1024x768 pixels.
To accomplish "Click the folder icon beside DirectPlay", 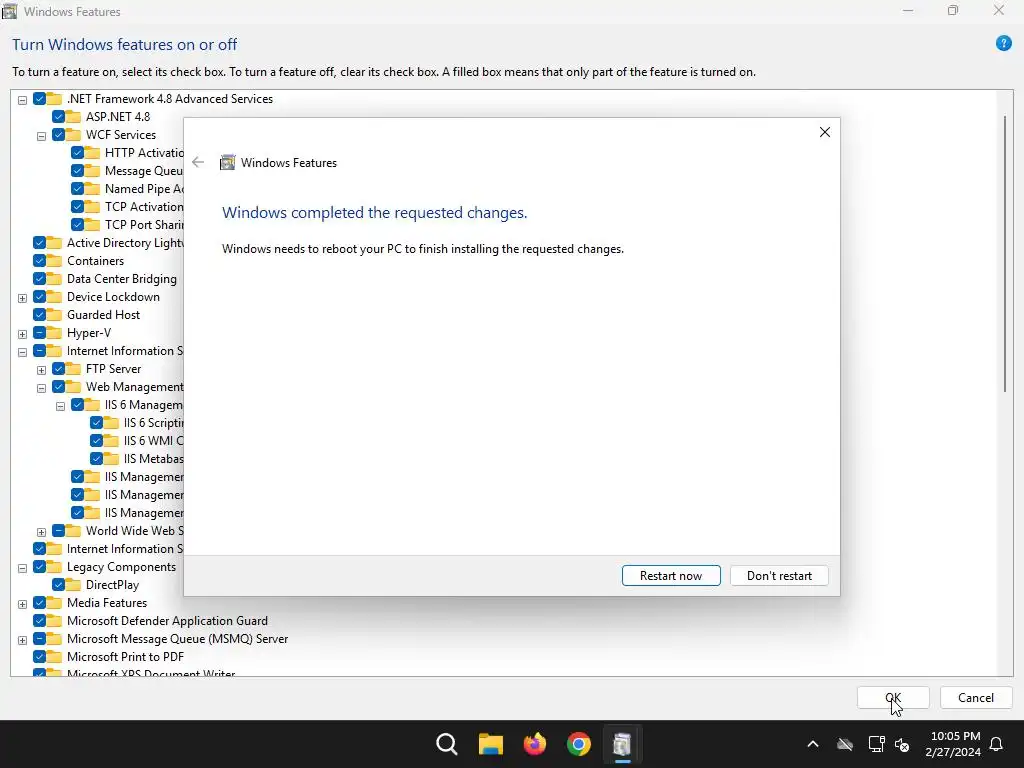I will [x=74, y=584].
